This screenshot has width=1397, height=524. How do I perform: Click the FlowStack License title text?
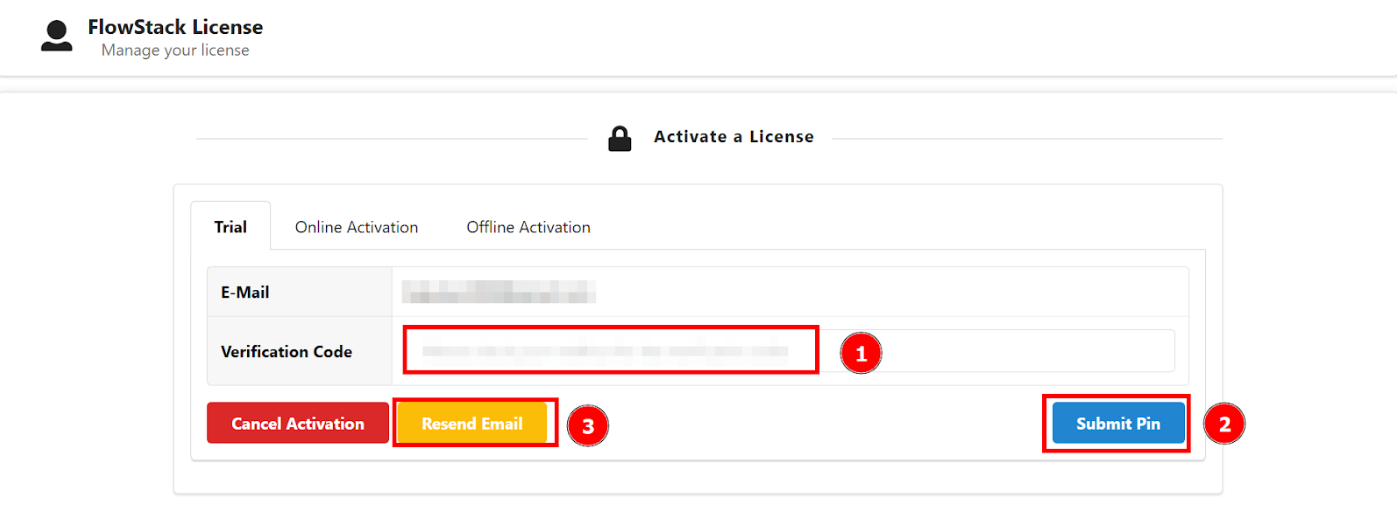coord(176,27)
